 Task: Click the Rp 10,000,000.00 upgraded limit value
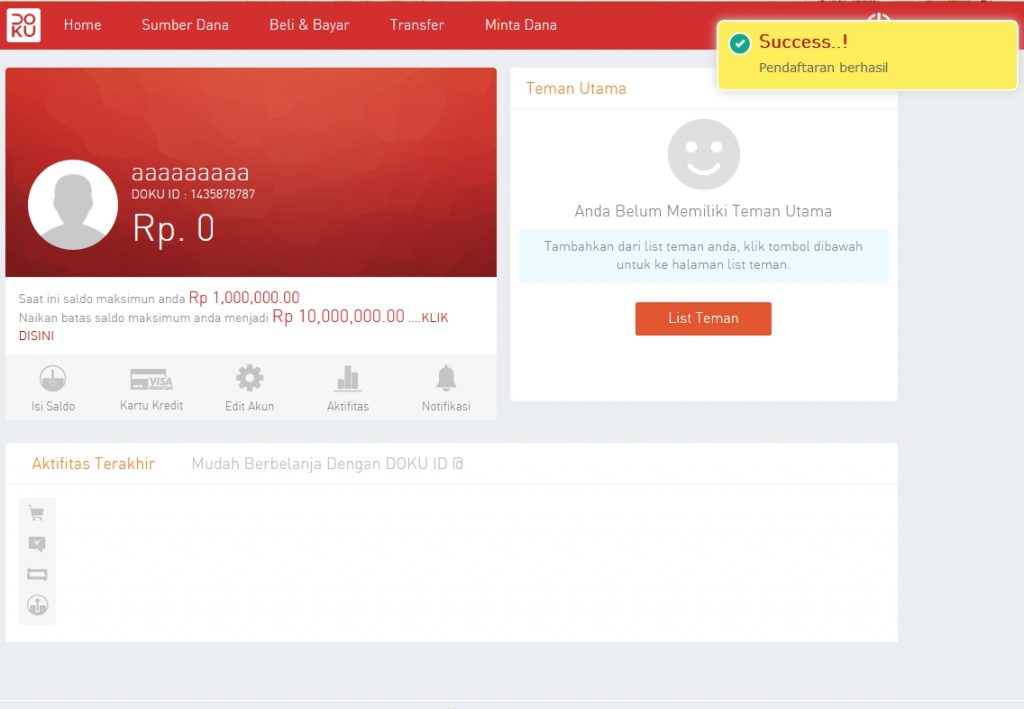click(338, 316)
